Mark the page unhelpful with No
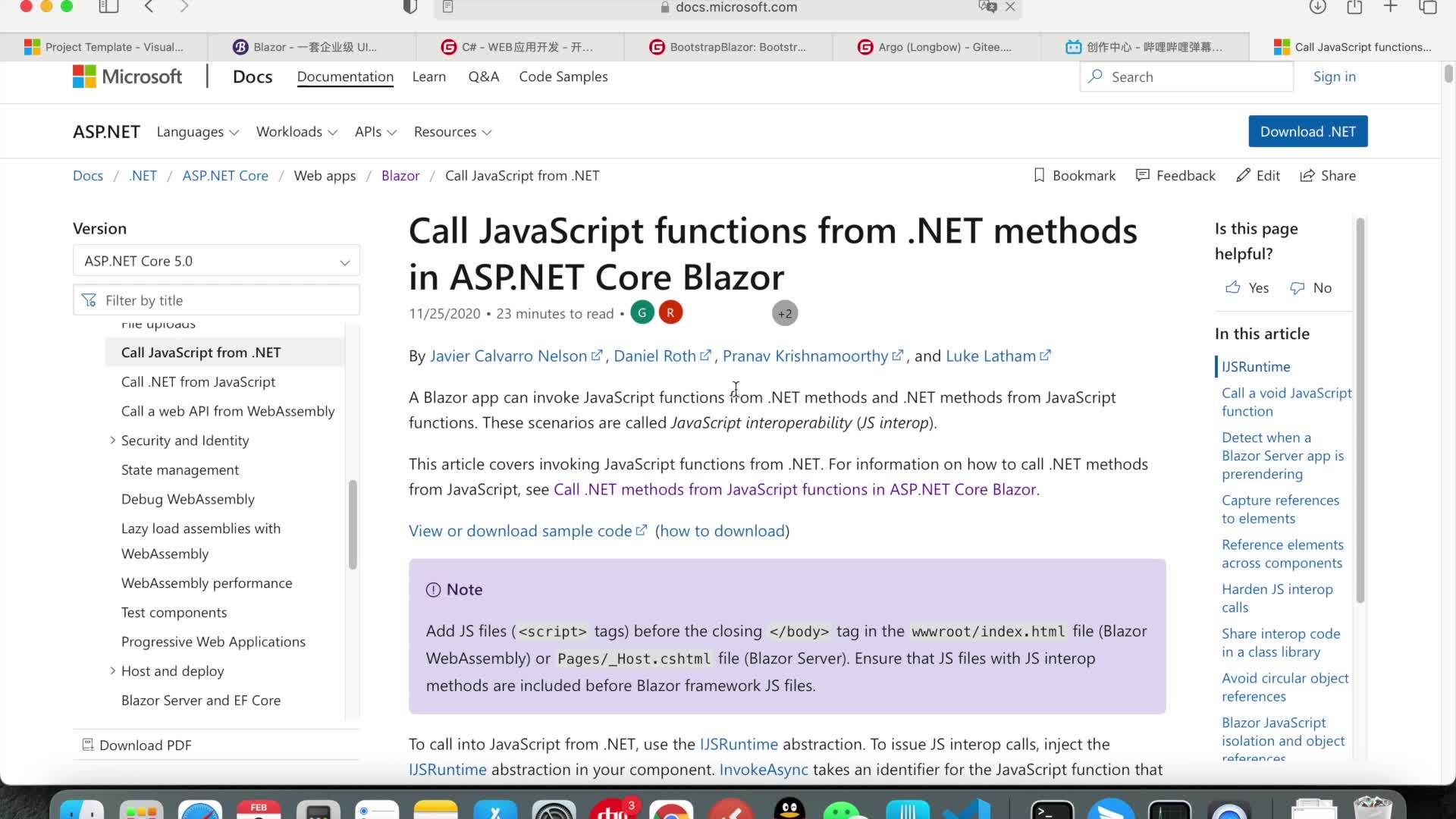This screenshot has width=1456, height=819. pos(1311,287)
